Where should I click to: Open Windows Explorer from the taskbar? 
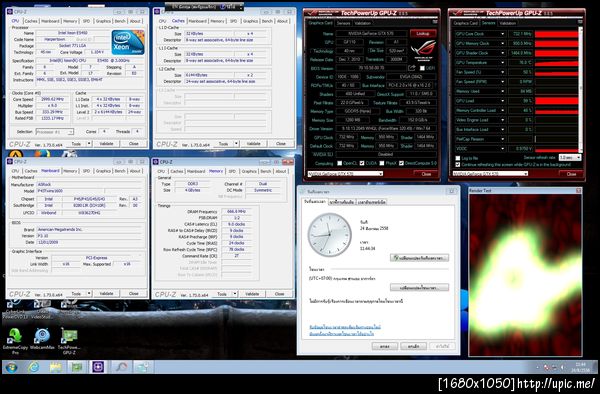[55, 367]
